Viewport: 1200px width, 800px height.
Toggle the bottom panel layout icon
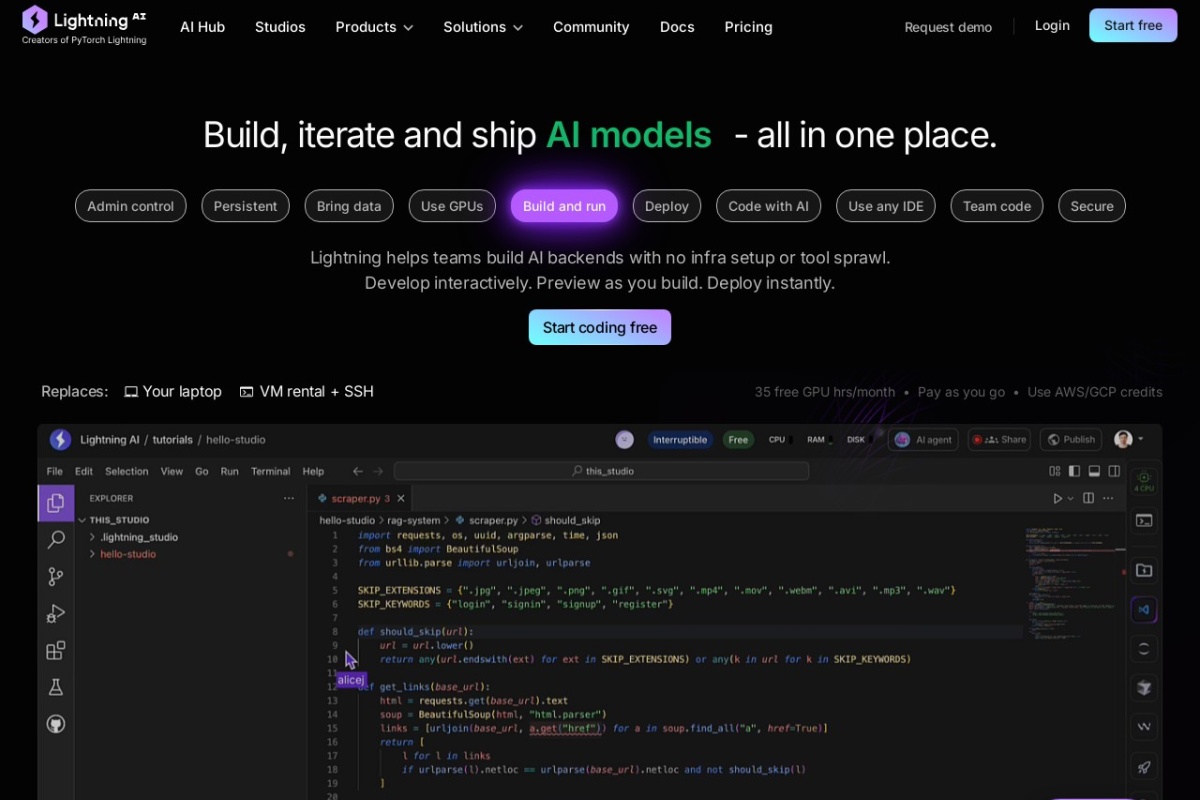click(x=1094, y=471)
